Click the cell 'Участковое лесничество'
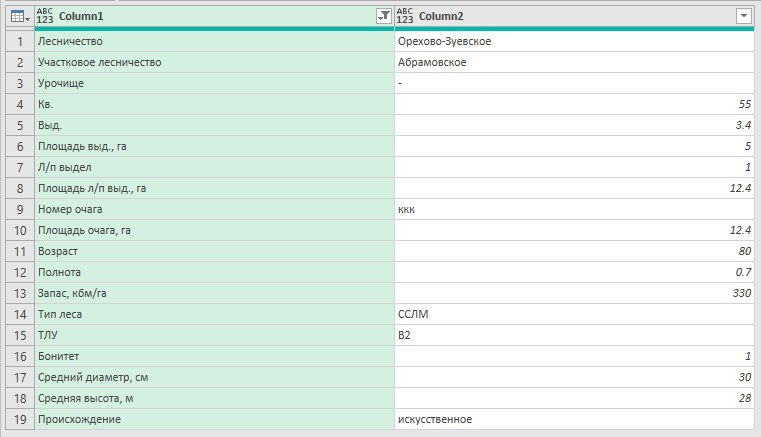The height and width of the screenshot is (437, 761). pos(215,62)
